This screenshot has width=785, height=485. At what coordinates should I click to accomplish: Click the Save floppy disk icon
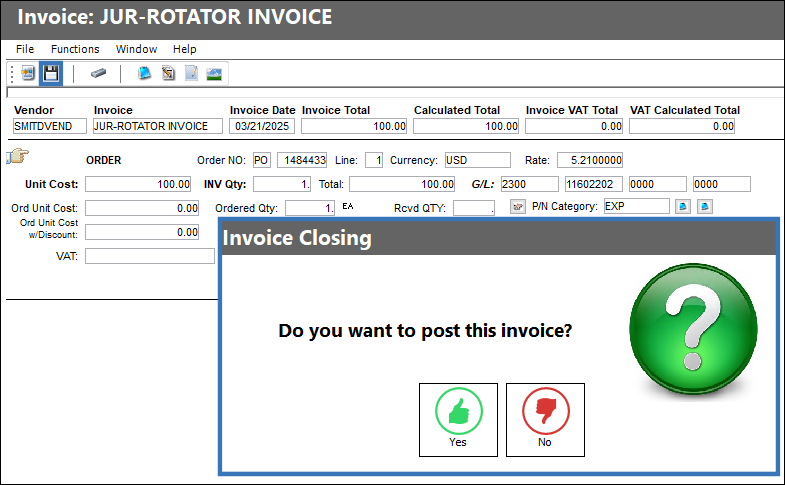tap(51, 74)
